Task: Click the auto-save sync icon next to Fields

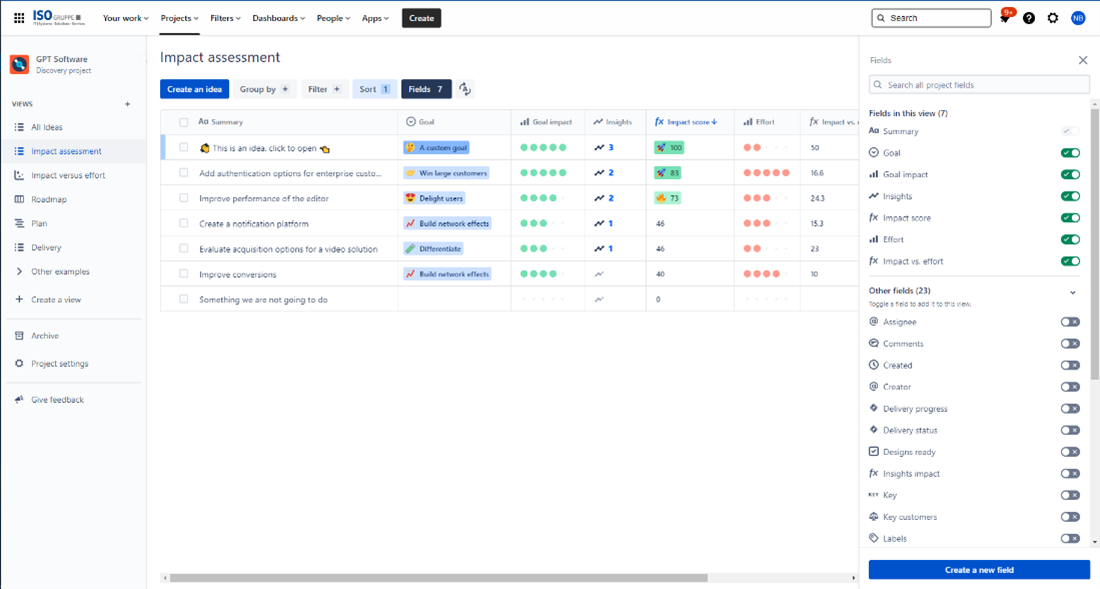Action: tap(465, 89)
